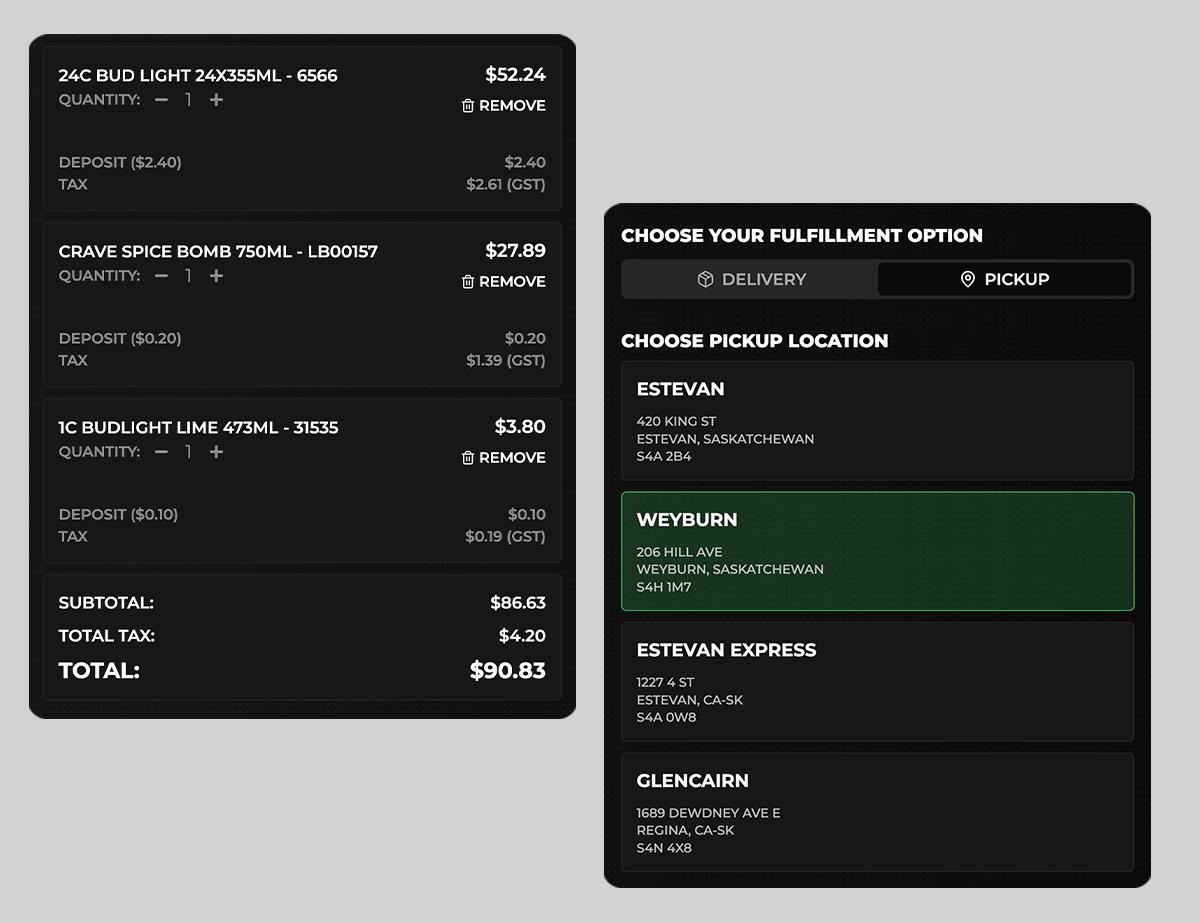This screenshot has width=1200, height=923.
Task: Increase quantity of 1C Budlight Lime
Action: click(216, 452)
